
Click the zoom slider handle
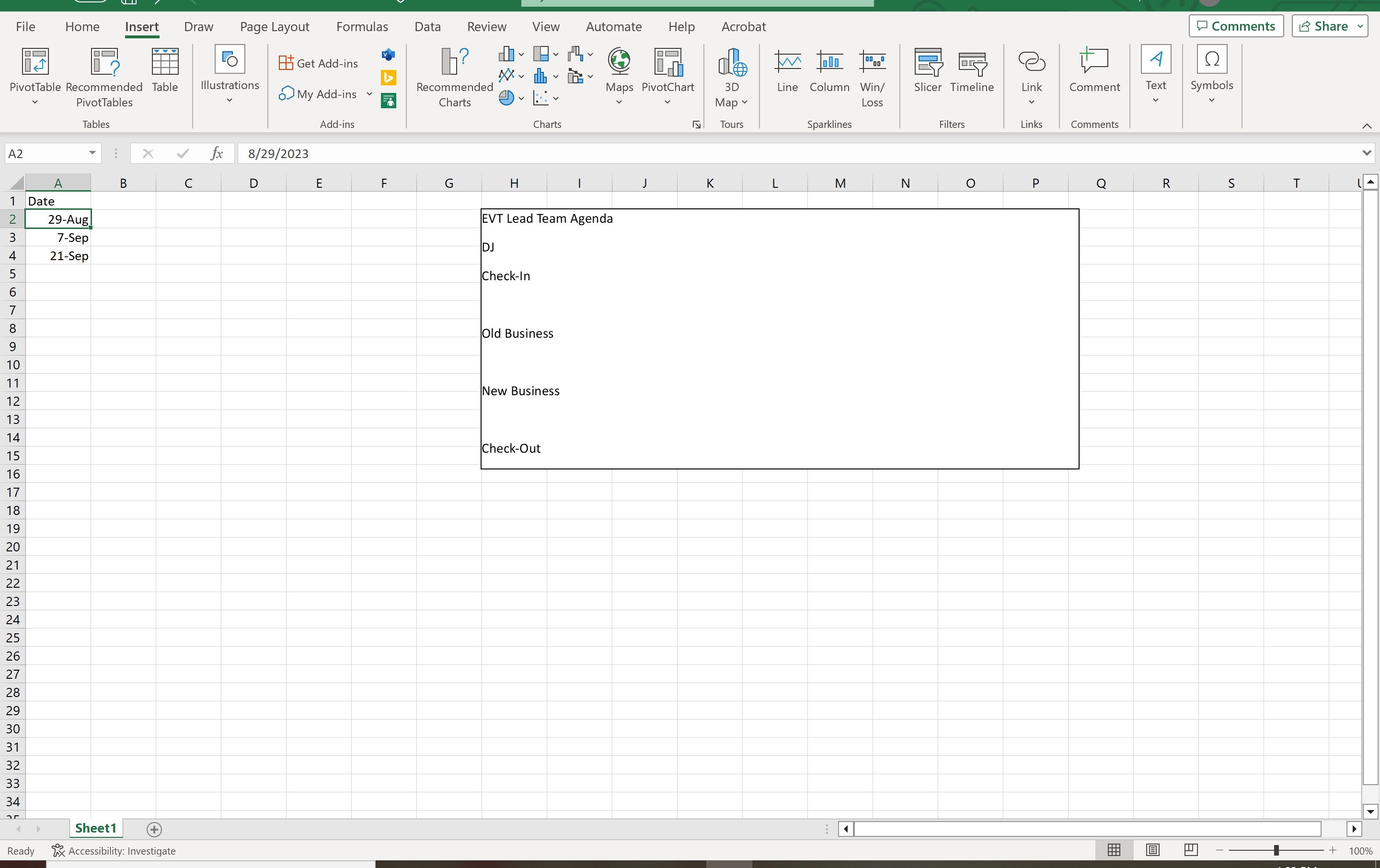click(x=1276, y=850)
